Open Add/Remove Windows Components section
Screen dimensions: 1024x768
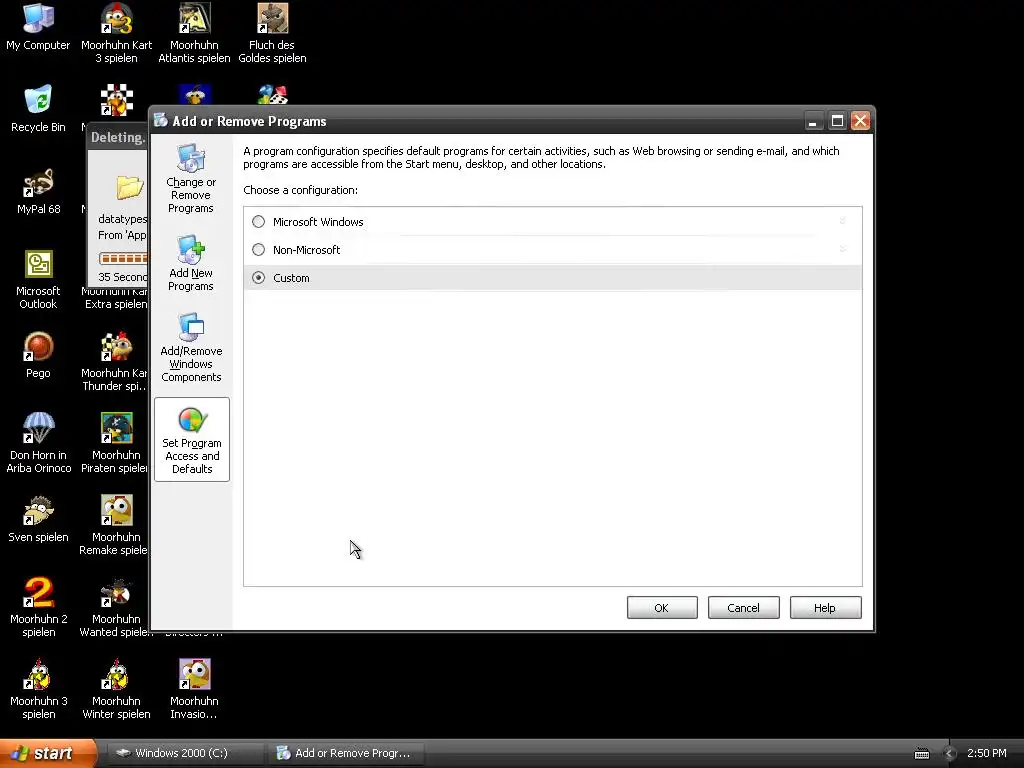191,347
